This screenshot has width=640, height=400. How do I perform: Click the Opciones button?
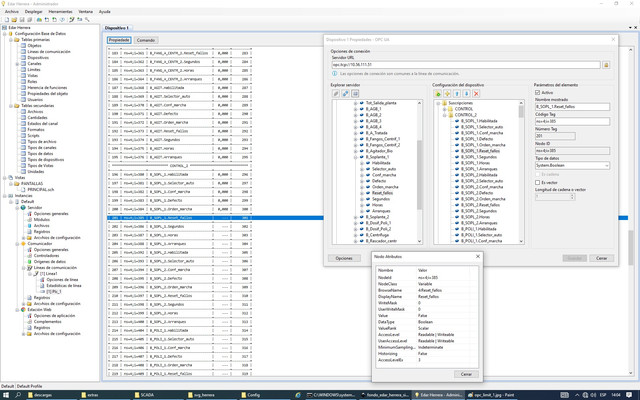pyautogui.click(x=344, y=258)
